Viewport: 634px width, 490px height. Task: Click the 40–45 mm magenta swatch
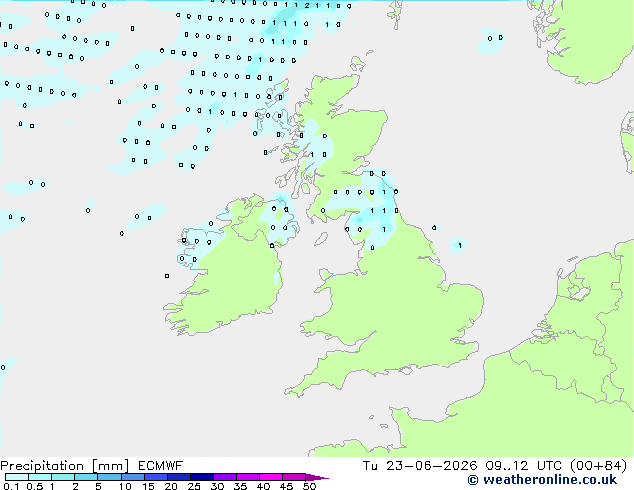pos(271,477)
